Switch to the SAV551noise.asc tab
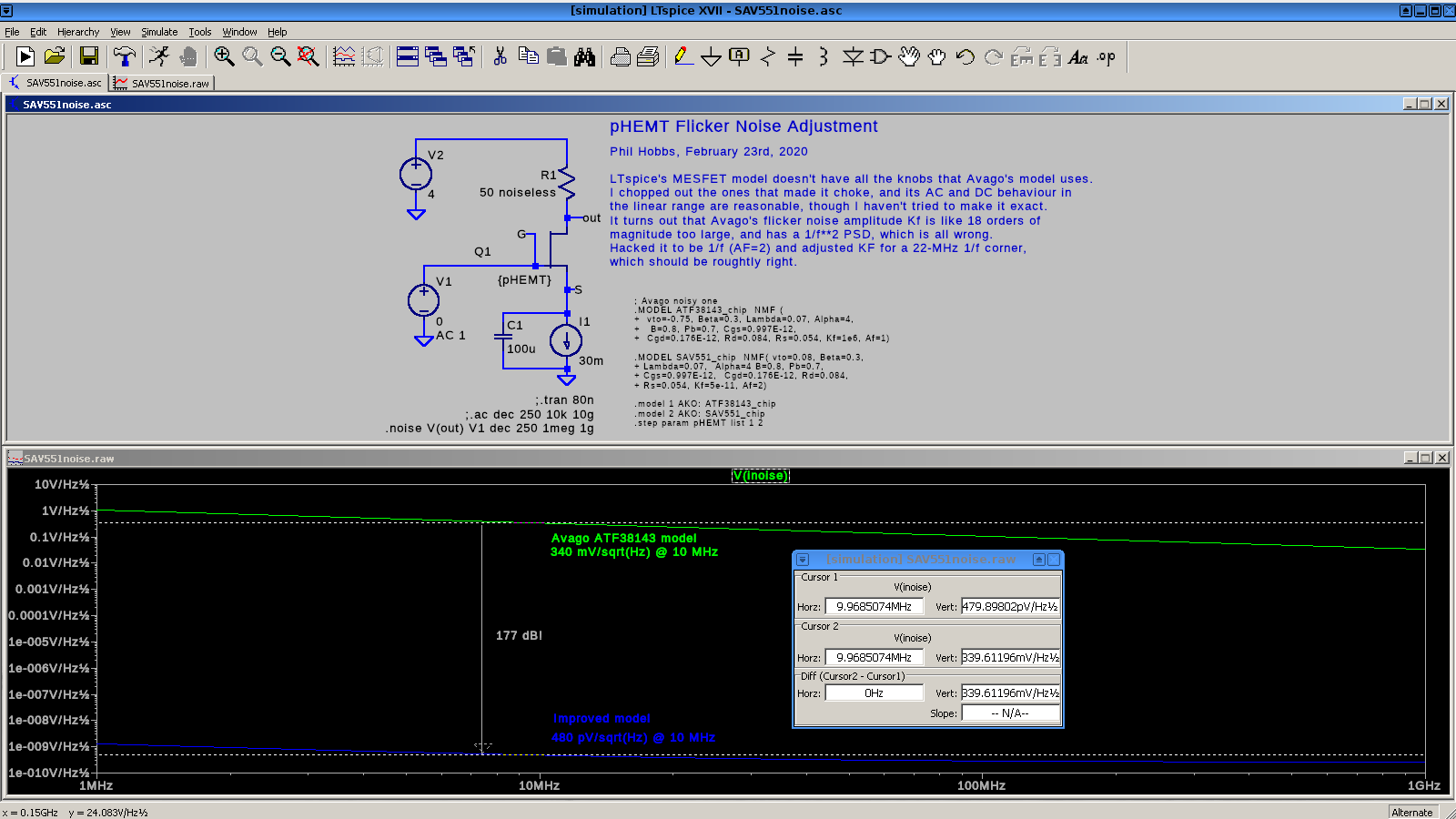 tap(56, 83)
